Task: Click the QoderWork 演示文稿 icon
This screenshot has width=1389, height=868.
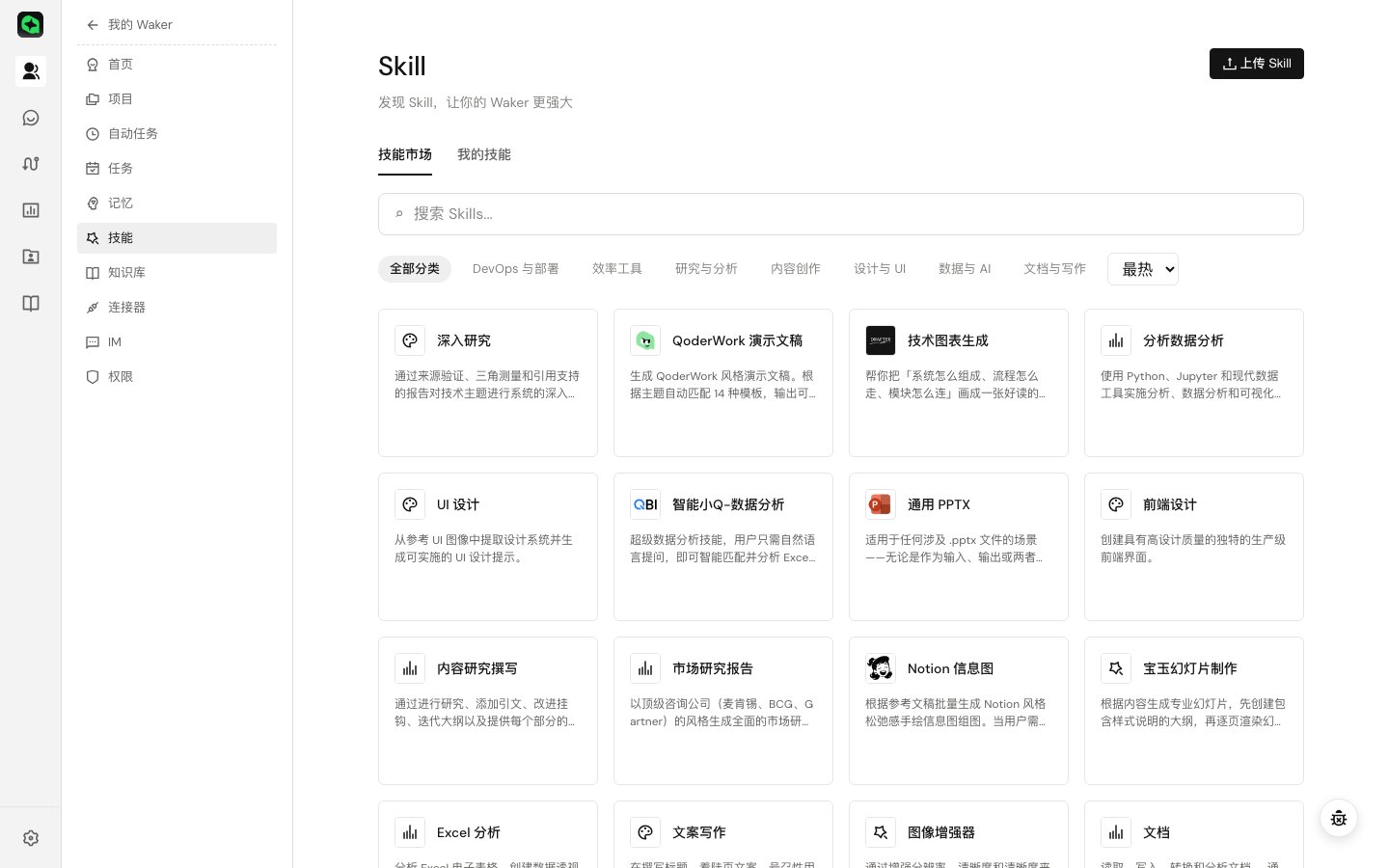Action: [645, 340]
